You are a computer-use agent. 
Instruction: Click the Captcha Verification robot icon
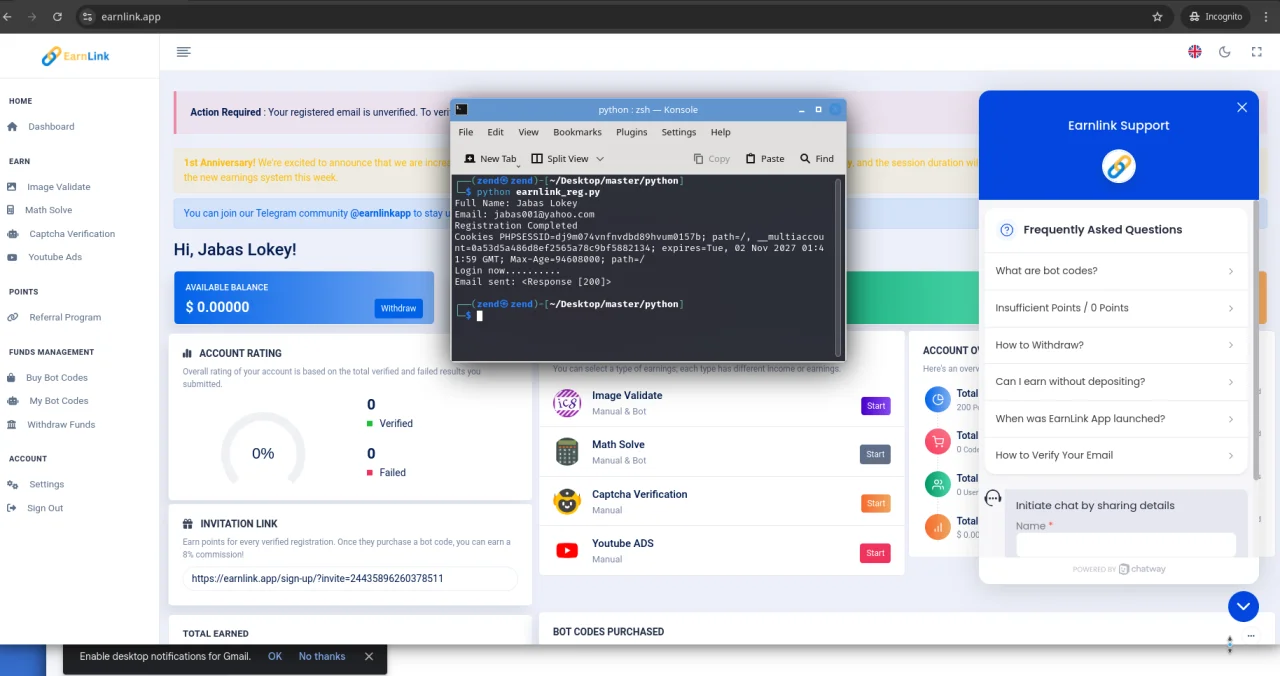click(567, 501)
